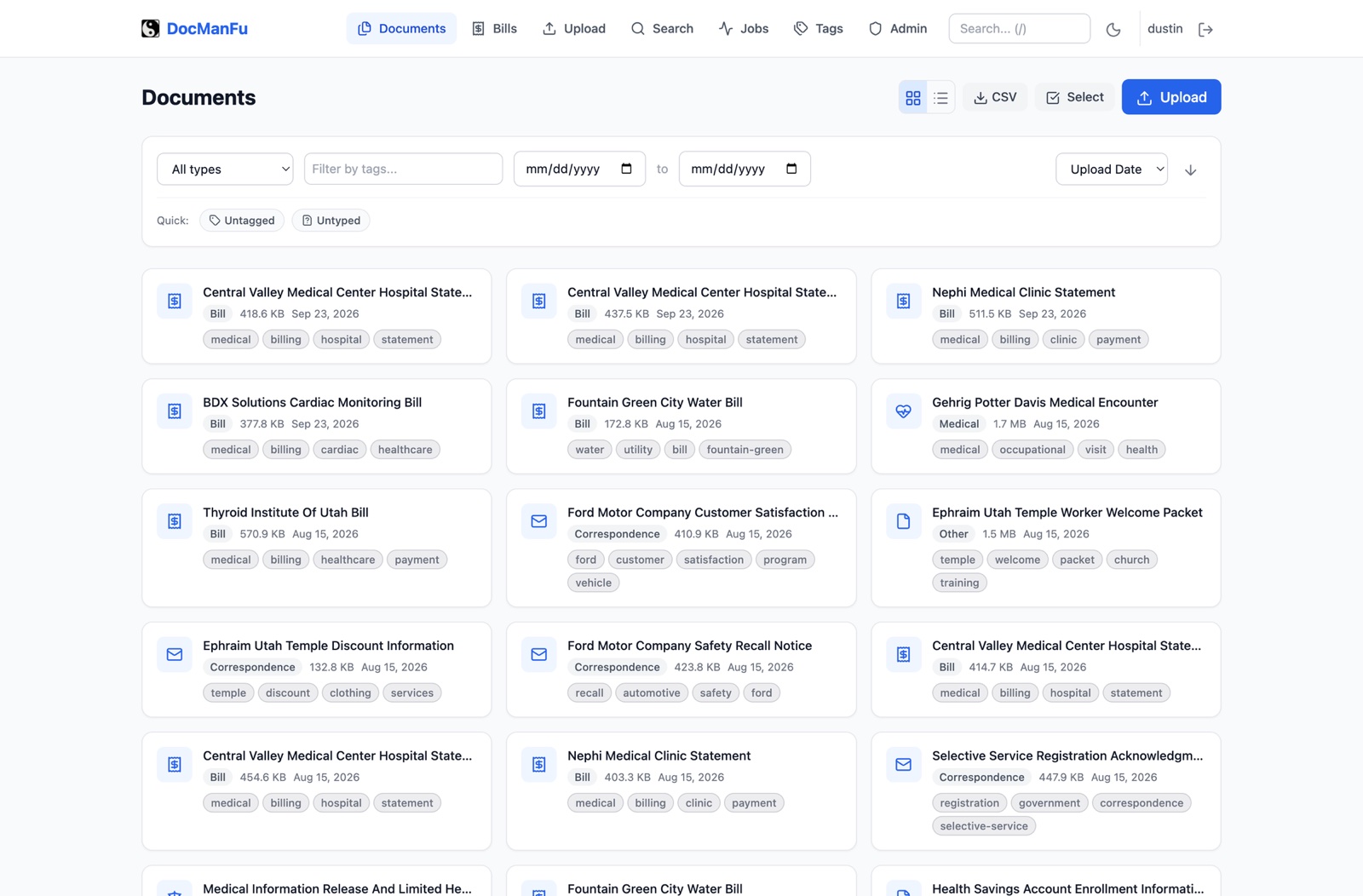Open the Bills nav tab

(494, 29)
